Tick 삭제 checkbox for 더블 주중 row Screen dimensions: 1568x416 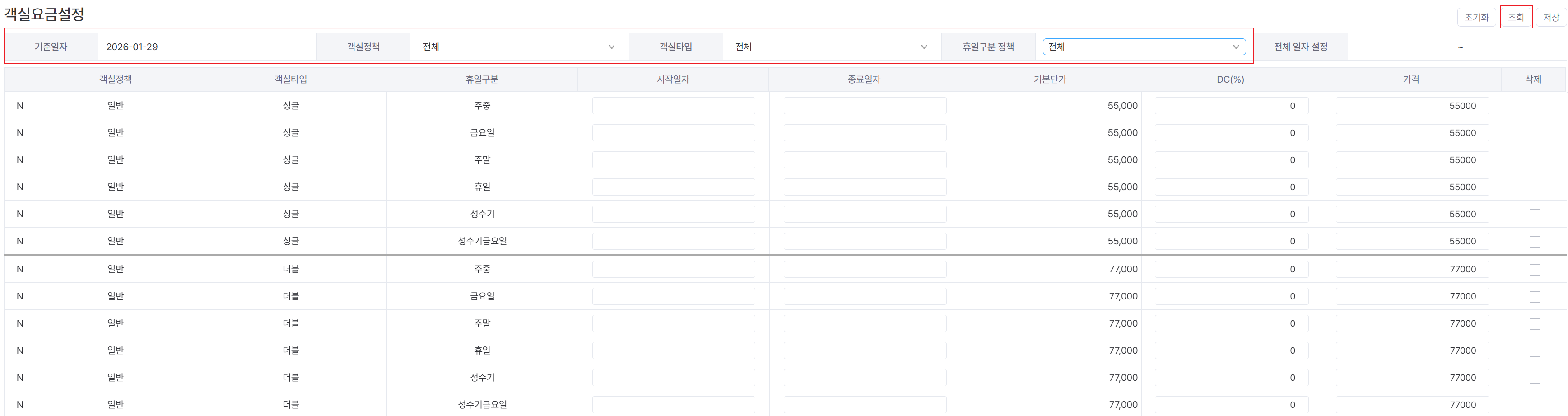tap(1535, 270)
